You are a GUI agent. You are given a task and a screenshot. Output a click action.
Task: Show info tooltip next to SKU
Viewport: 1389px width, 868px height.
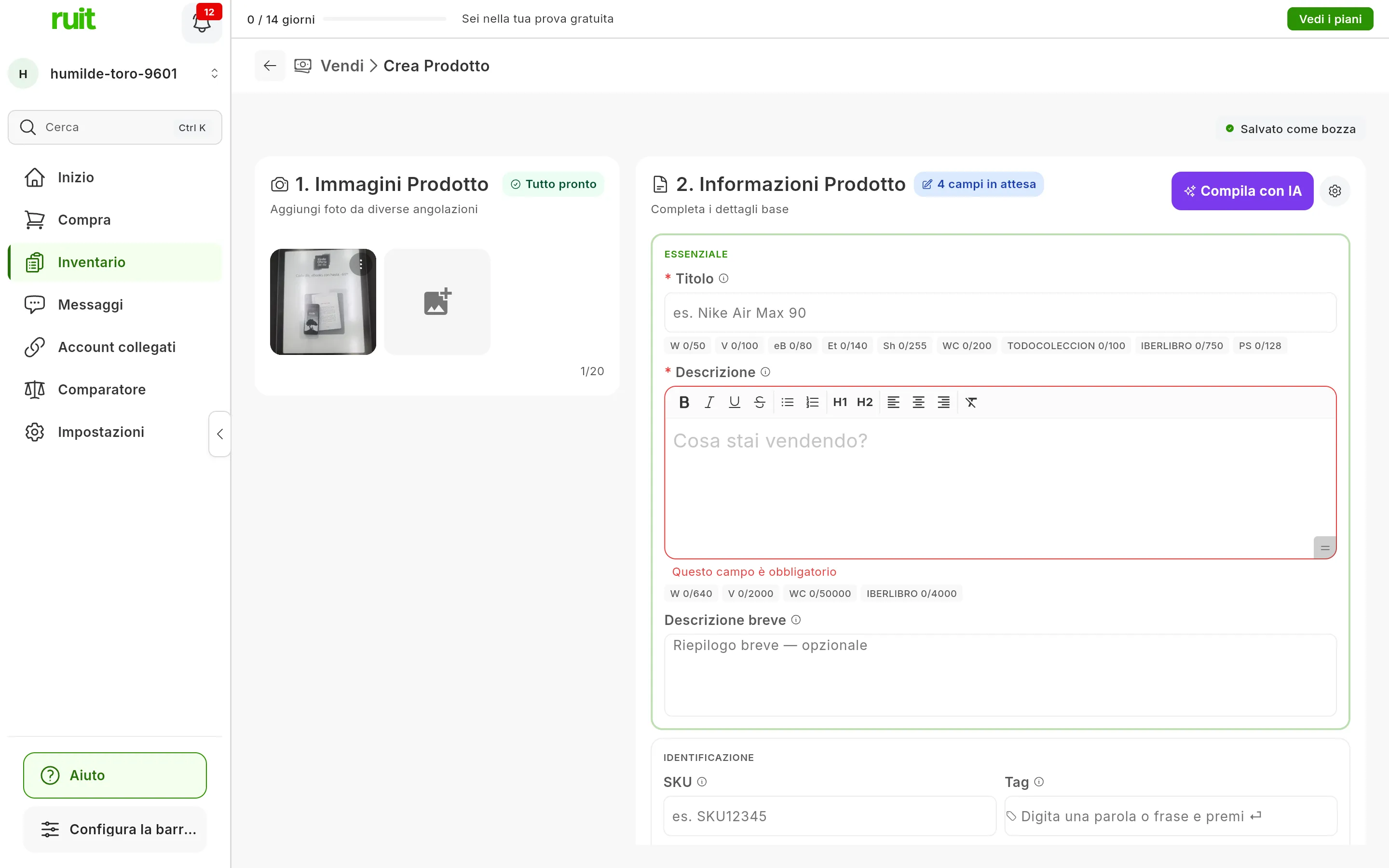click(x=702, y=782)
